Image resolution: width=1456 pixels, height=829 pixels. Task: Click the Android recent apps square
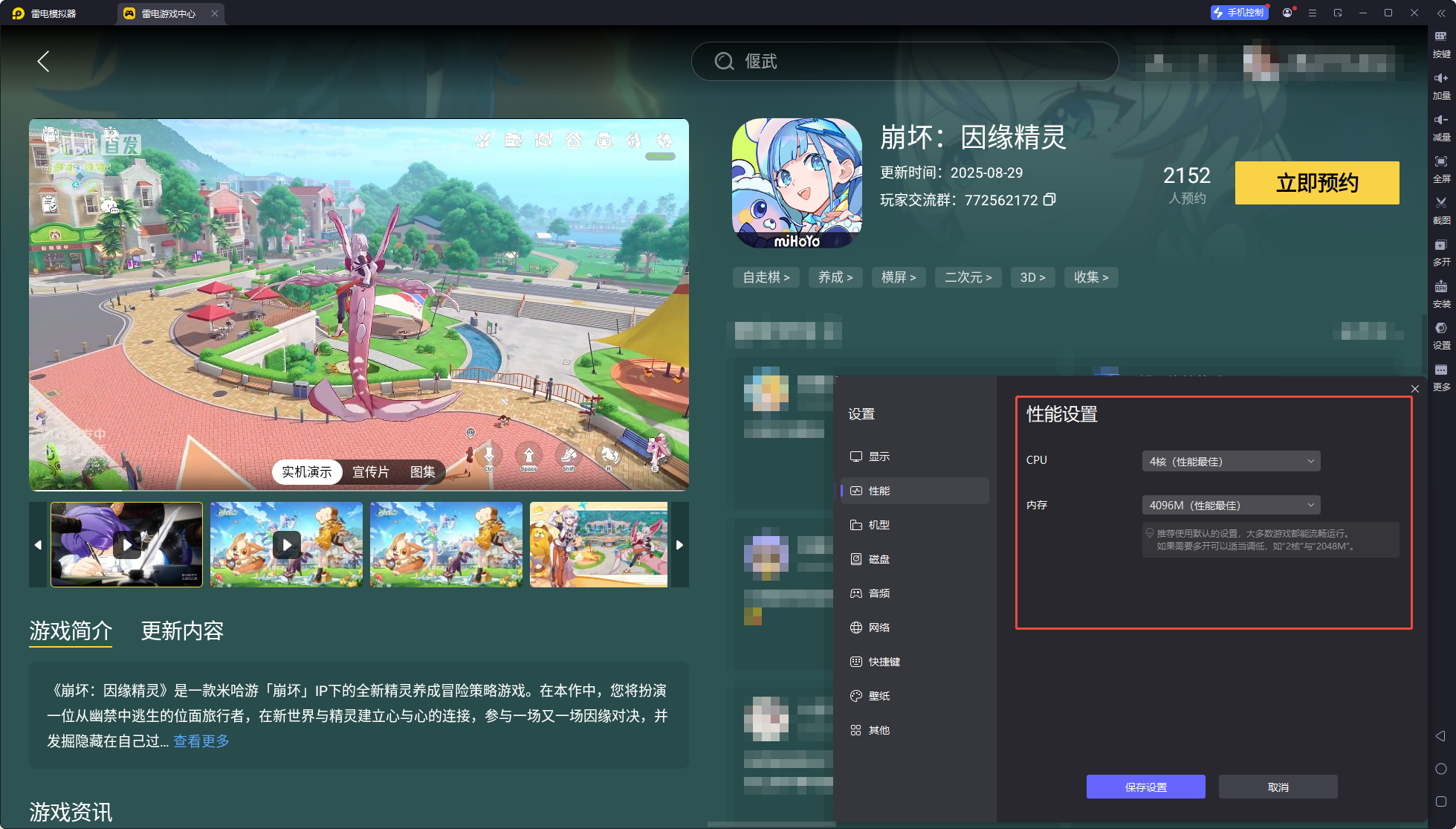pos(1440,801)
